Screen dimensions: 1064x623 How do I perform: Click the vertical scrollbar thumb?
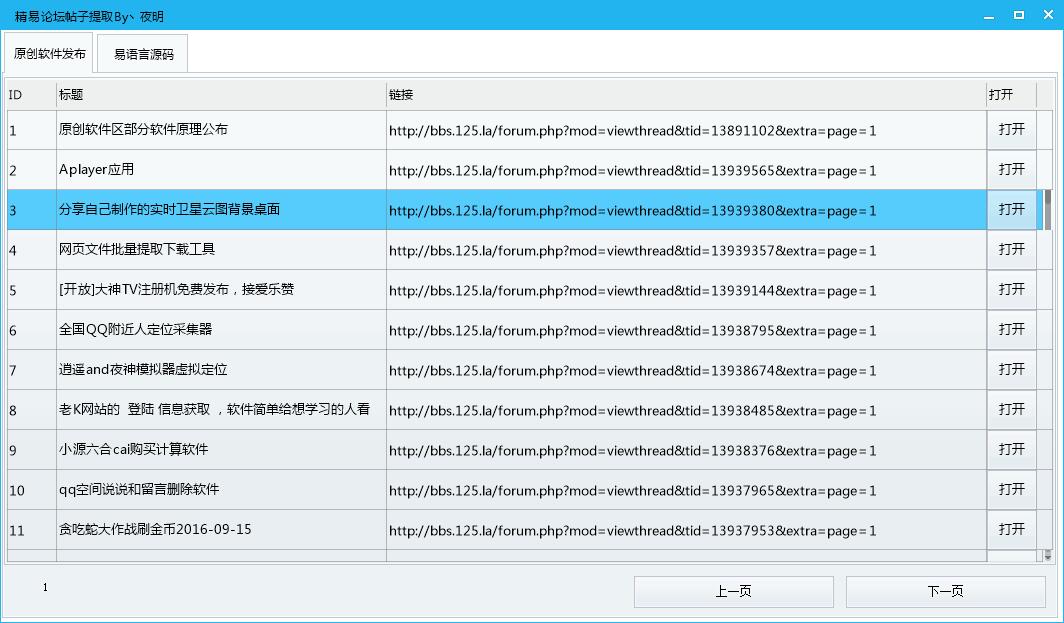pyautogui.click(x=1048, y=209)
